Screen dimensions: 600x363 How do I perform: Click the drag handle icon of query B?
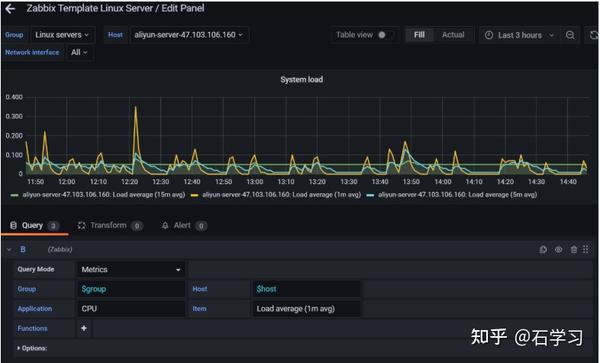[x=585, y=250]
